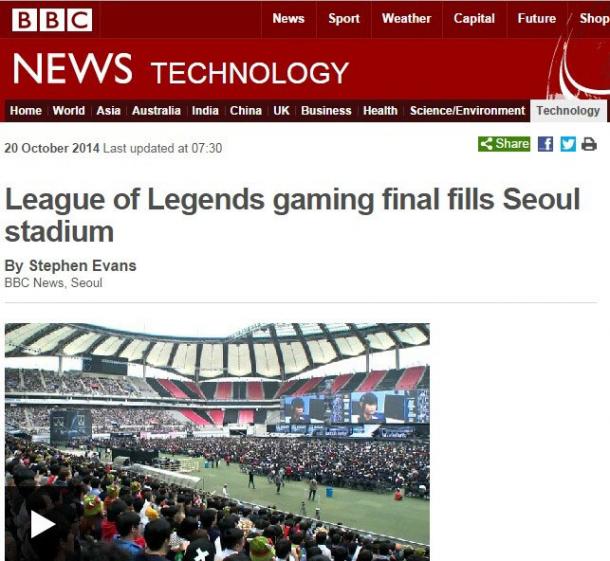The image size is (610, 561).
Task: Click the stadium crowd video thumbnail
Action: (217, 442)
